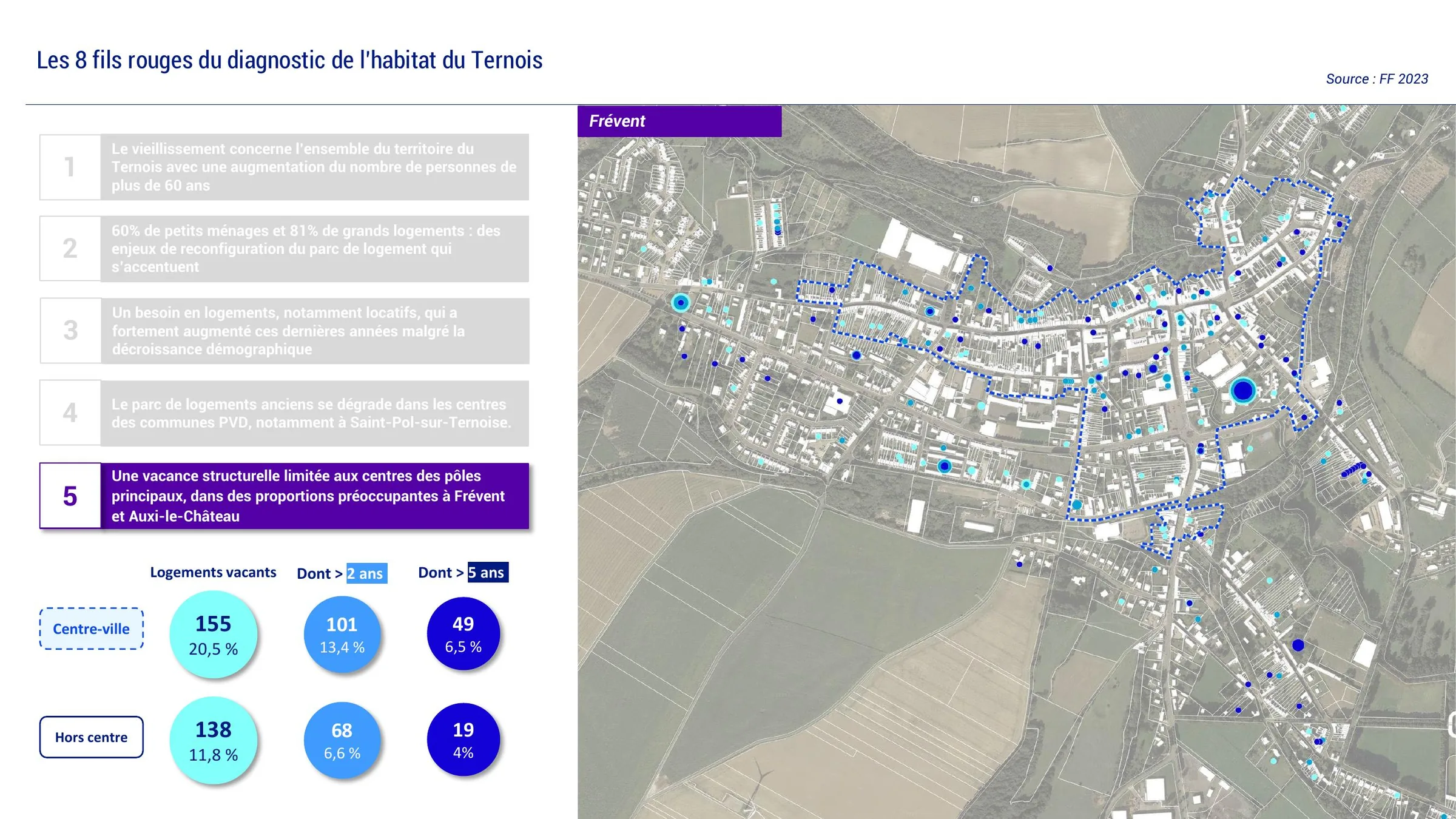Click highlighted number box 5
The image size is (1456, 819).
tap(70, 496)
